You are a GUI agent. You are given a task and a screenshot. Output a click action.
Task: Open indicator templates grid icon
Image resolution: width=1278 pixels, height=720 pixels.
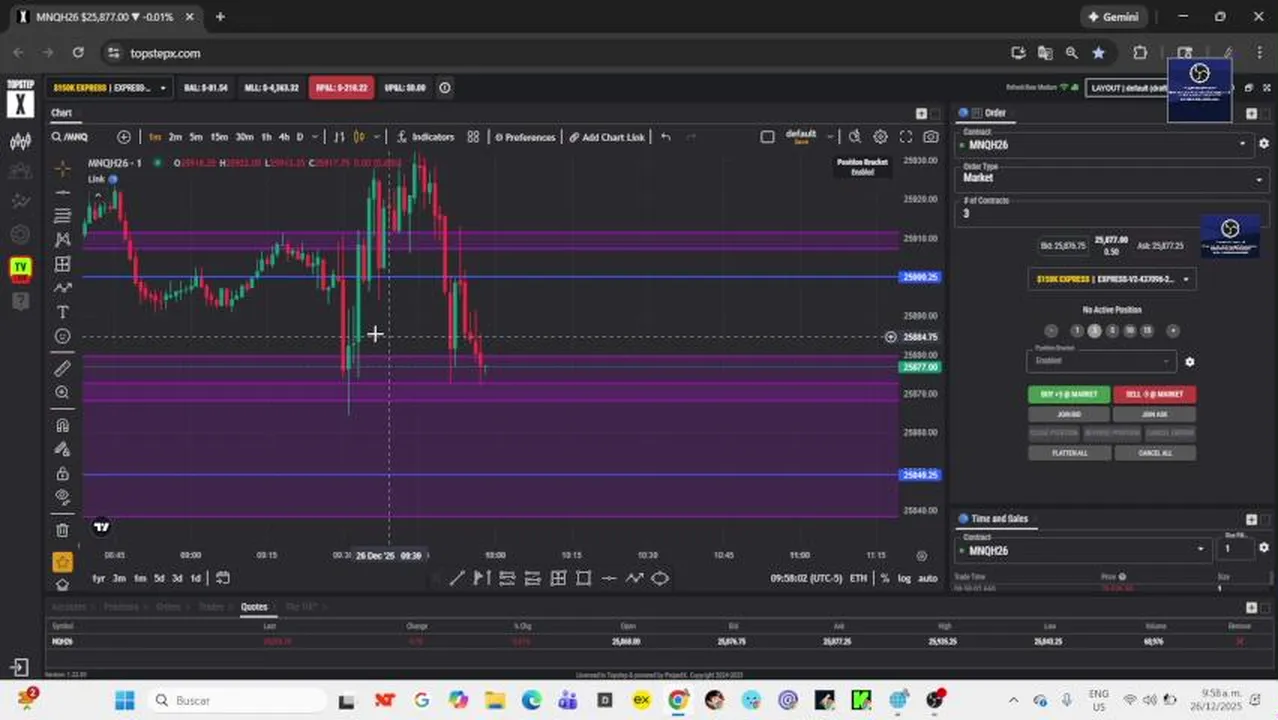(473, 137)
